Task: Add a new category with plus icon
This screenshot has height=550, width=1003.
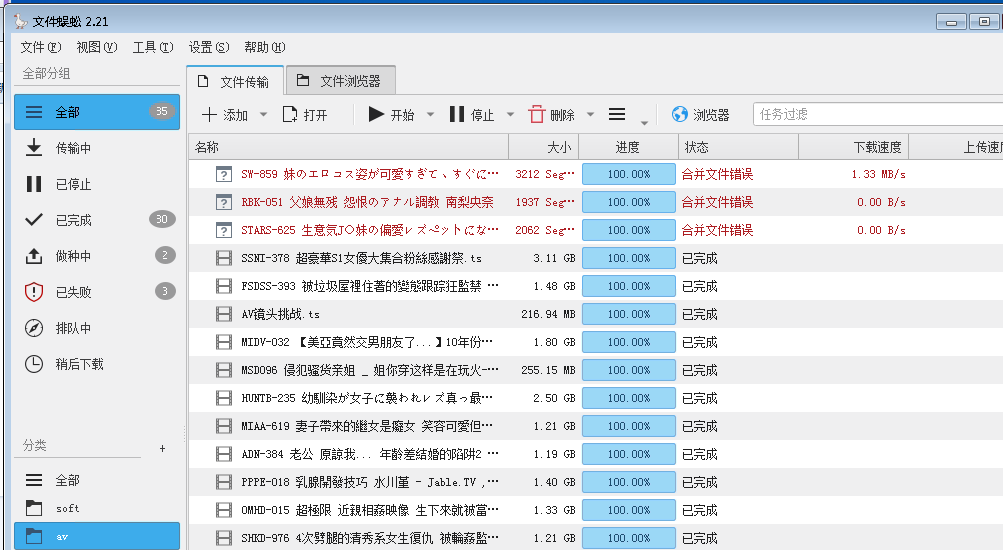Action: pyautogui.click(x=162, y=448)
